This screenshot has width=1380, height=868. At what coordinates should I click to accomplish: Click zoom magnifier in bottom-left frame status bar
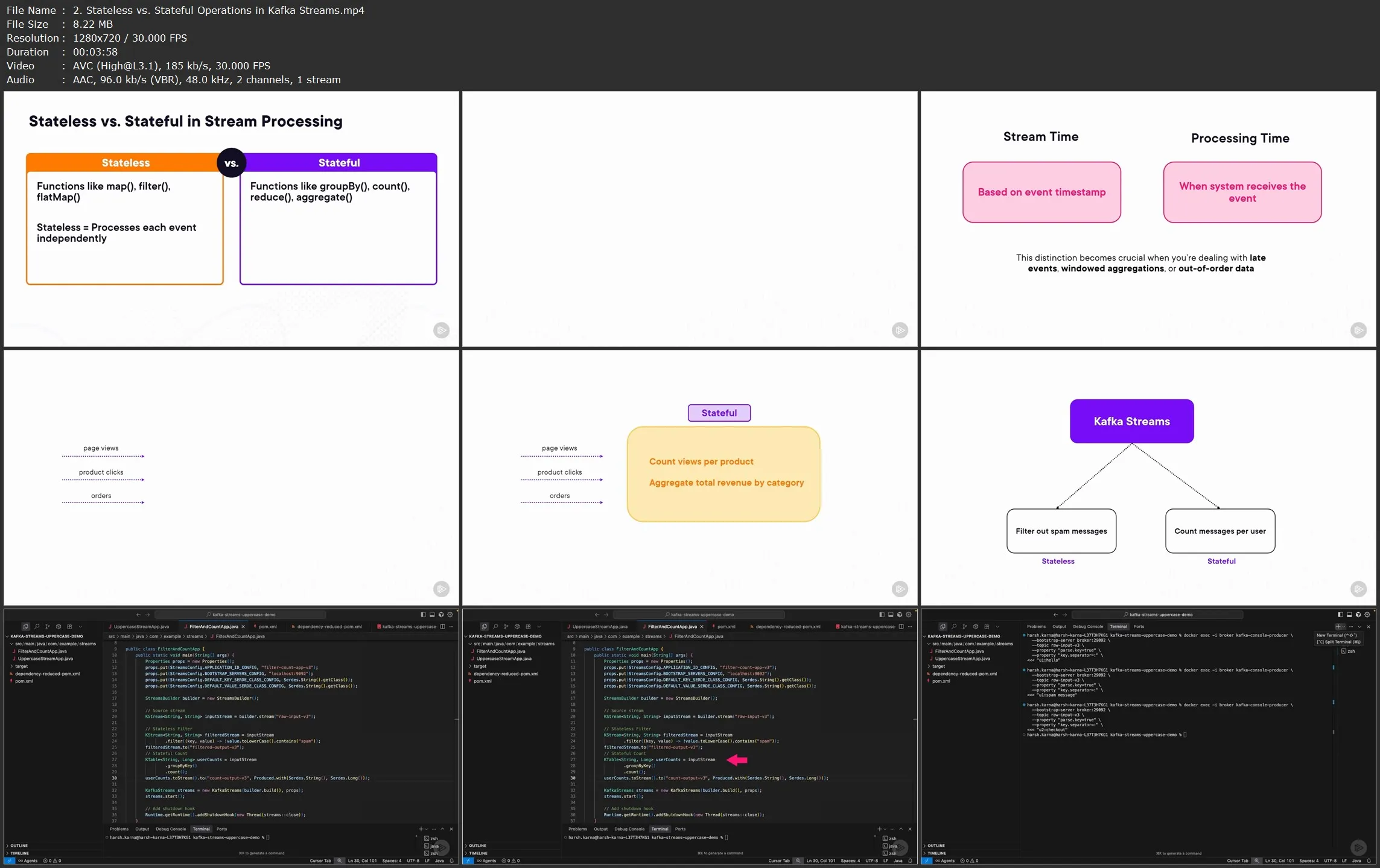pos(340,861)
